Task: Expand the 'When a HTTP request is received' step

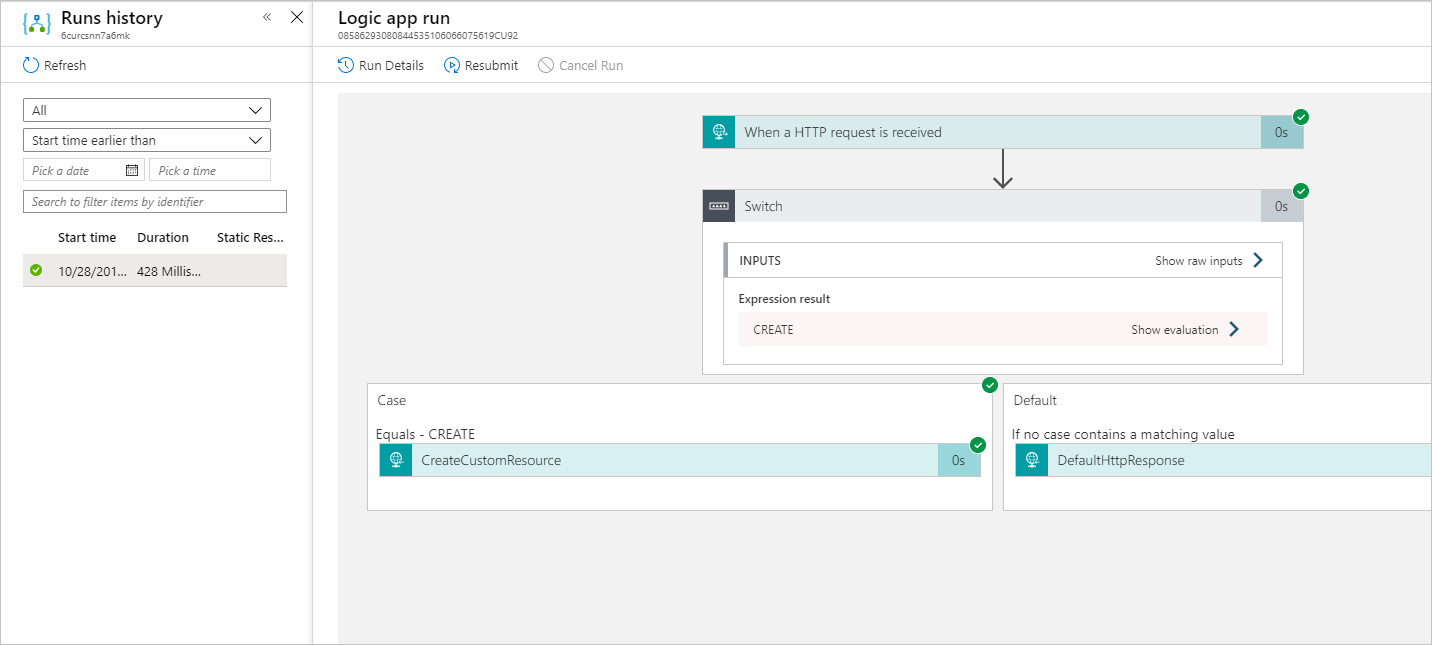Action: [x=1003, y=132]
